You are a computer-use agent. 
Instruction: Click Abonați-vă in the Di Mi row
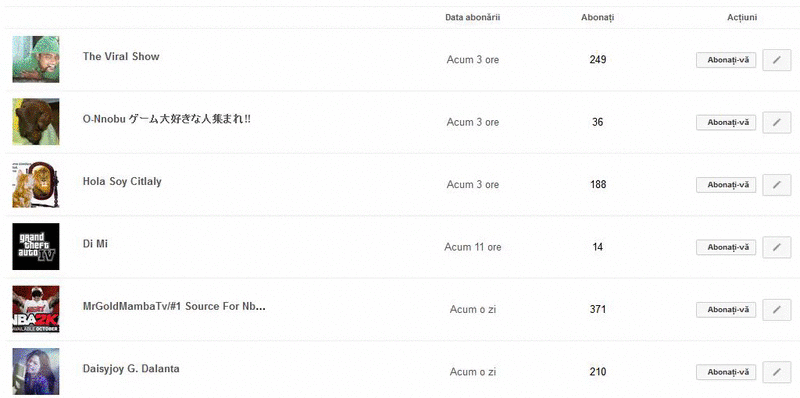tap(726, 247)
